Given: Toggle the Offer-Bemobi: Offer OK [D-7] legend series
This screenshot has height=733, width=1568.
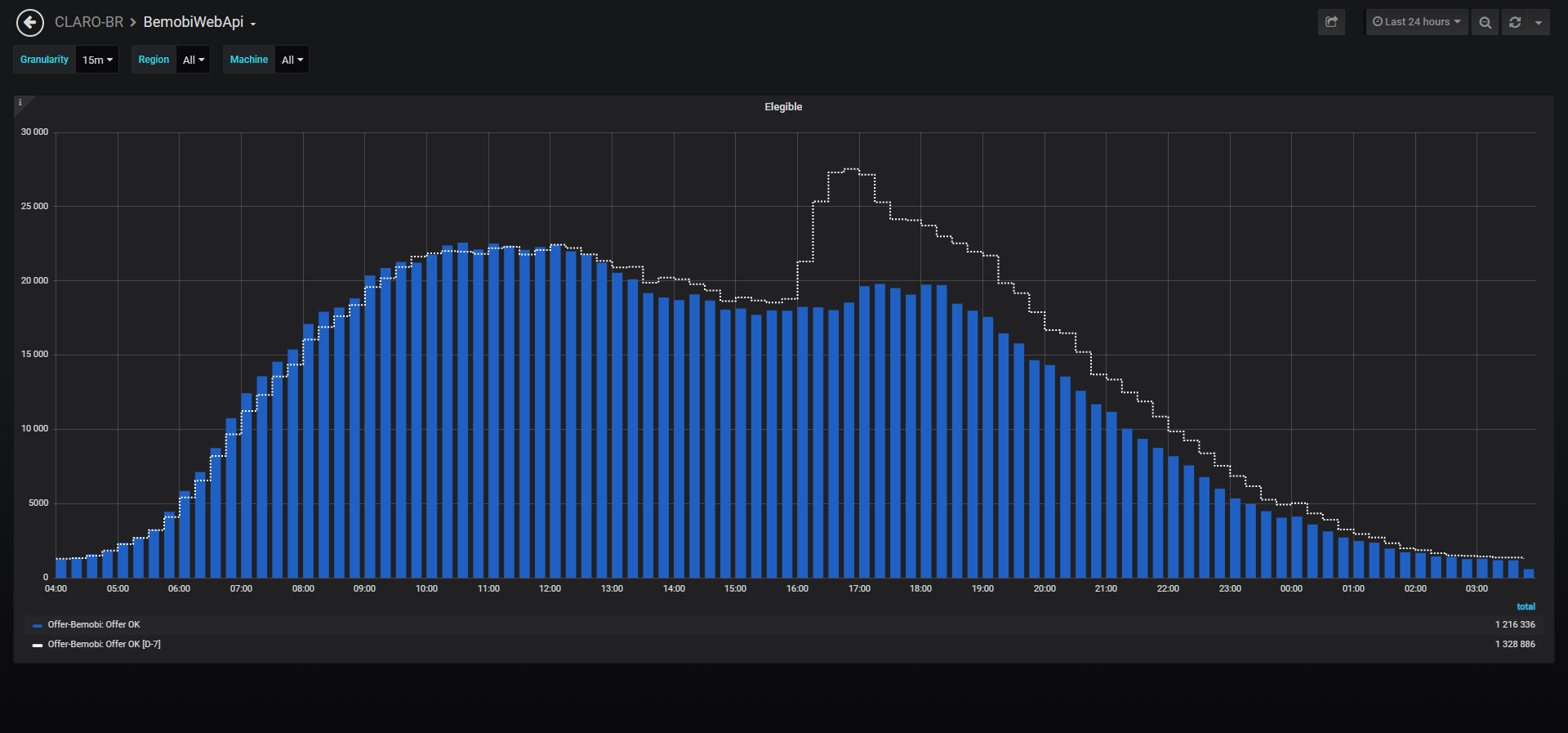Looking at the screenshot, I should click(104, 644).
